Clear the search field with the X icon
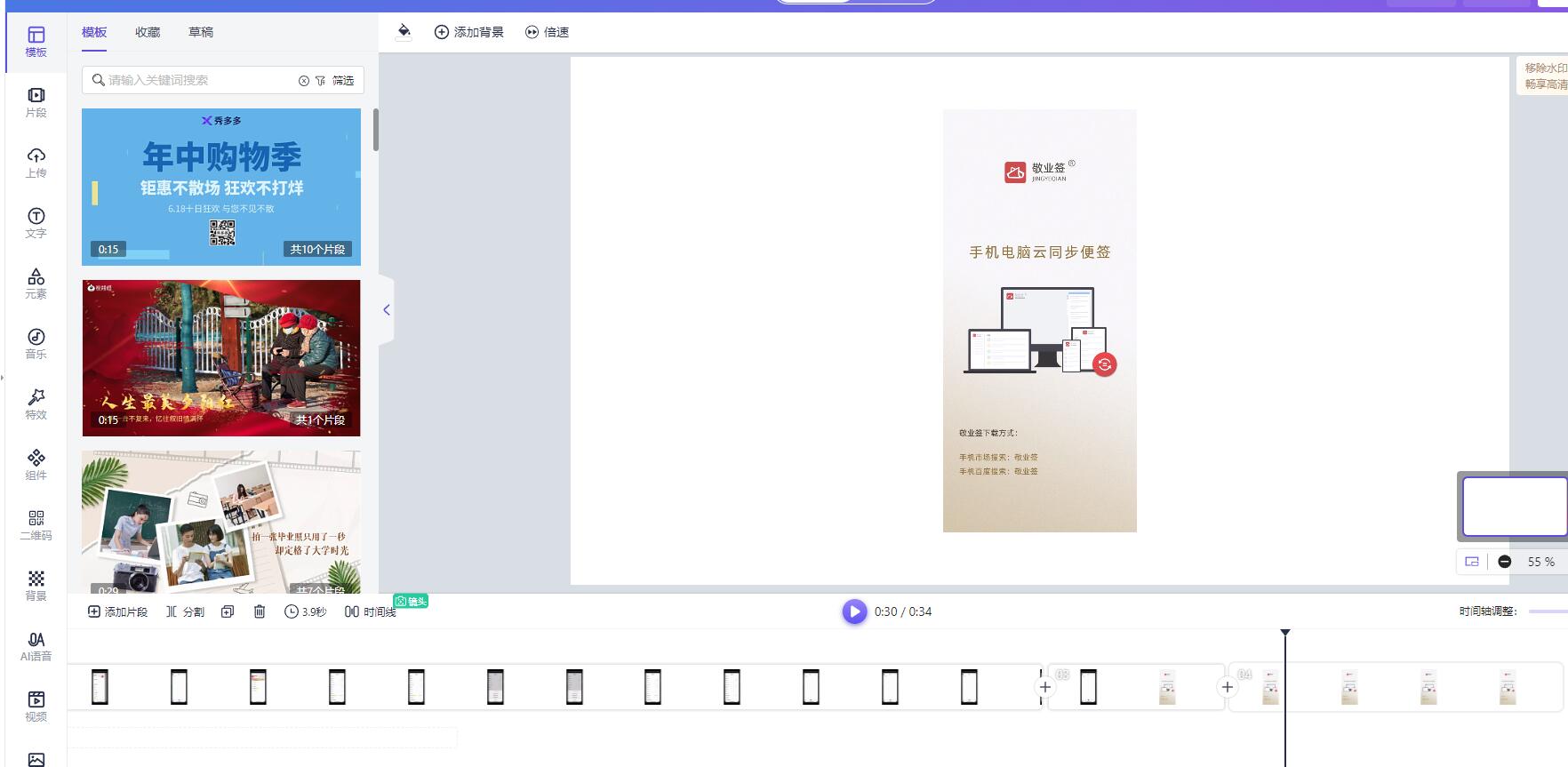Screen dimensions: 1568x767 pos(304,80)
